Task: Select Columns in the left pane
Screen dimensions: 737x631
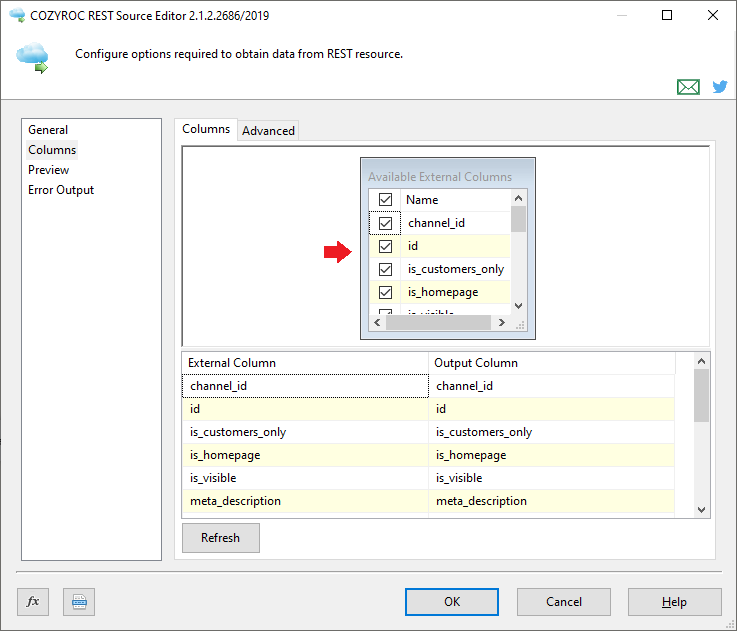Action: [52, 150]
